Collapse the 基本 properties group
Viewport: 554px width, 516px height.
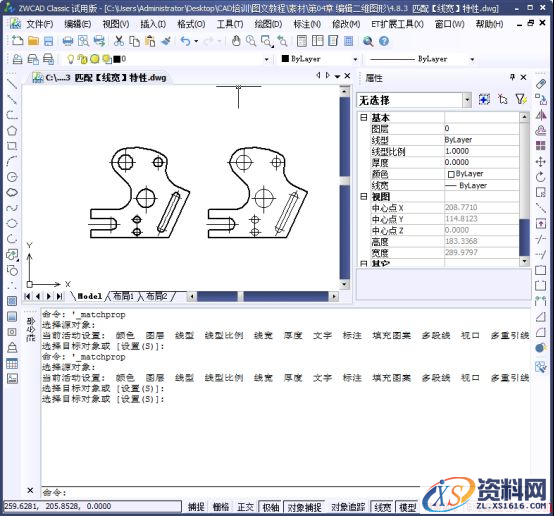pyautogui.click(x=364, y=117)
